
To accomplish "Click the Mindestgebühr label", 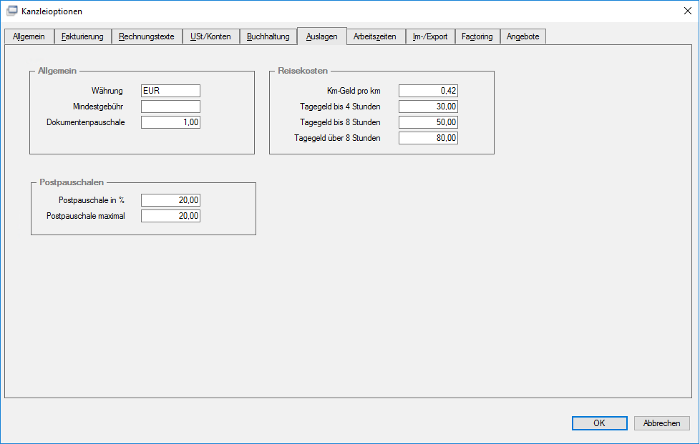I will (98, 106).
